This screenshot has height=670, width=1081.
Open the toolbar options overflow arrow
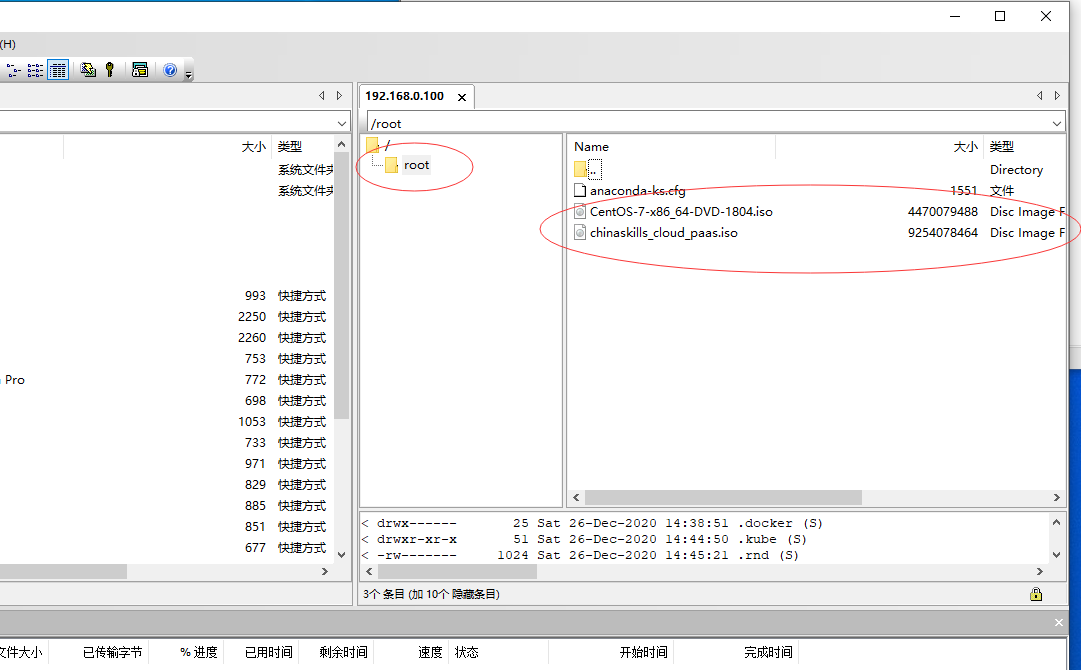point(189,74)
